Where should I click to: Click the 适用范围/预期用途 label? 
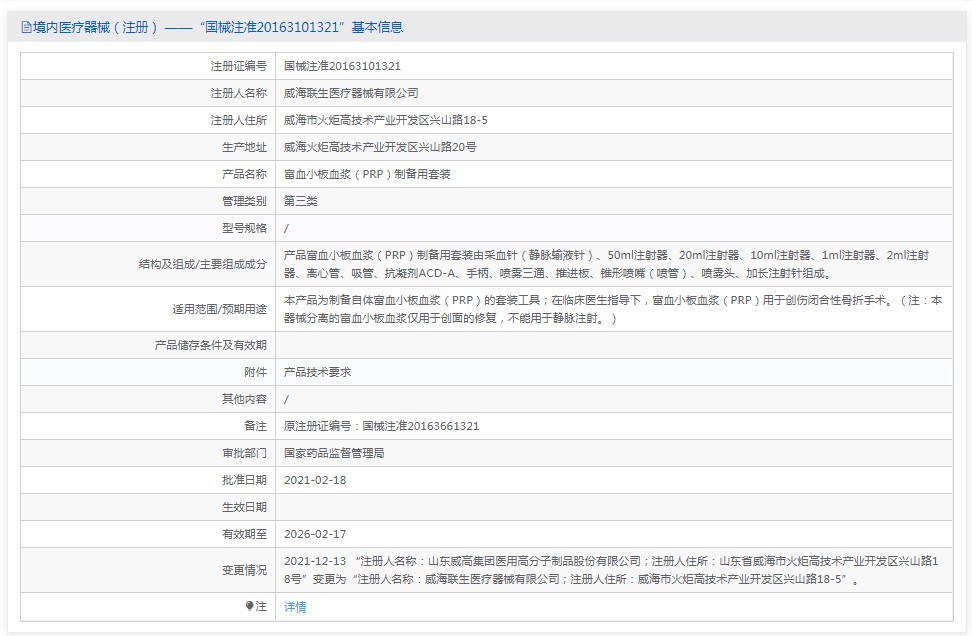pos(219,309)
